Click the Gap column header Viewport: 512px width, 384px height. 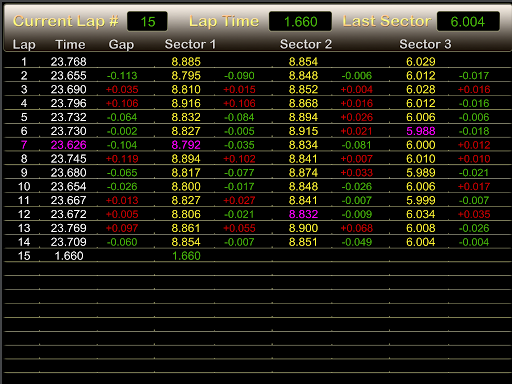[121, 44]
